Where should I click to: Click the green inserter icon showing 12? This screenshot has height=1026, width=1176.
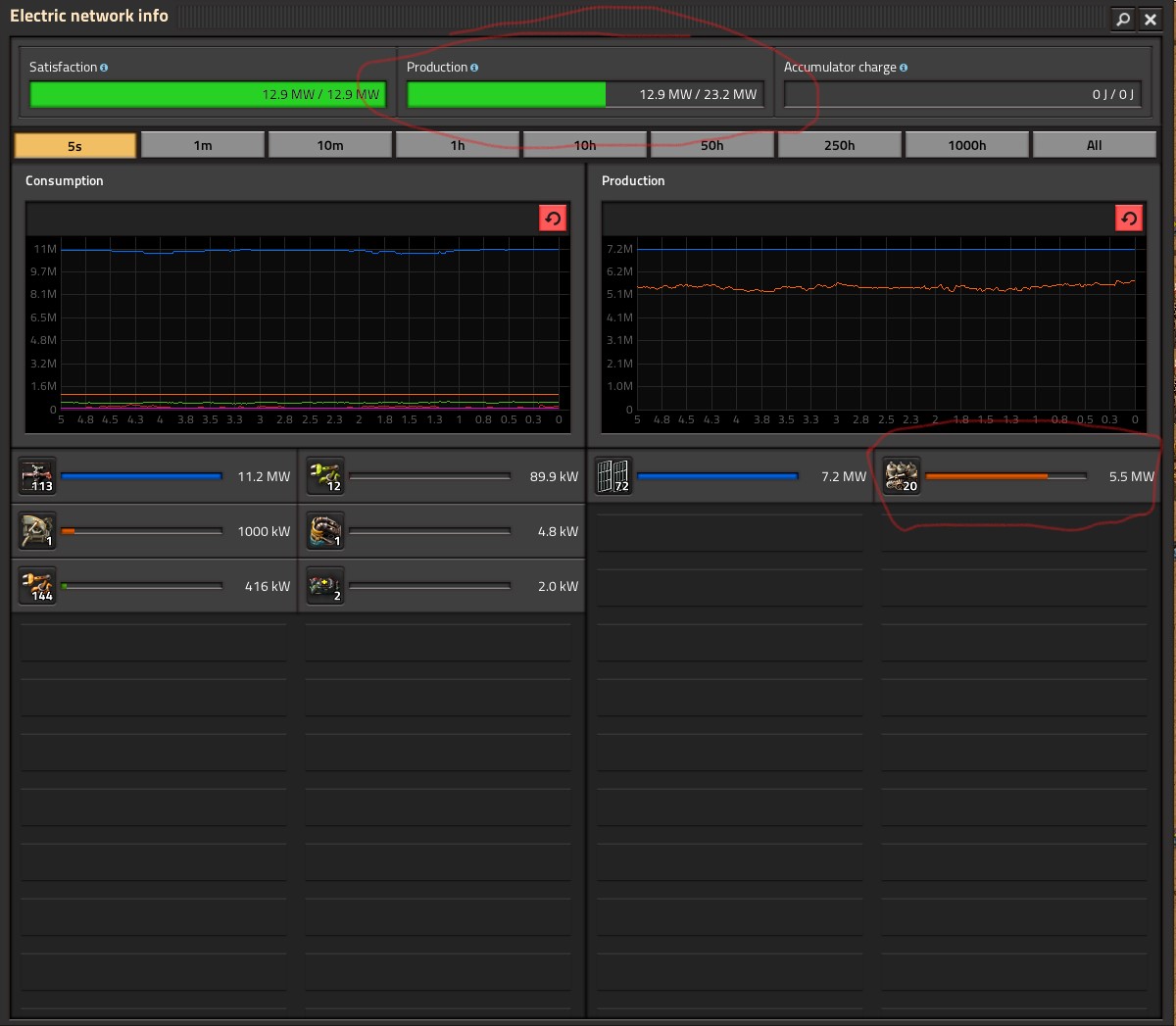pyautogui.click(x=325, y=476)
